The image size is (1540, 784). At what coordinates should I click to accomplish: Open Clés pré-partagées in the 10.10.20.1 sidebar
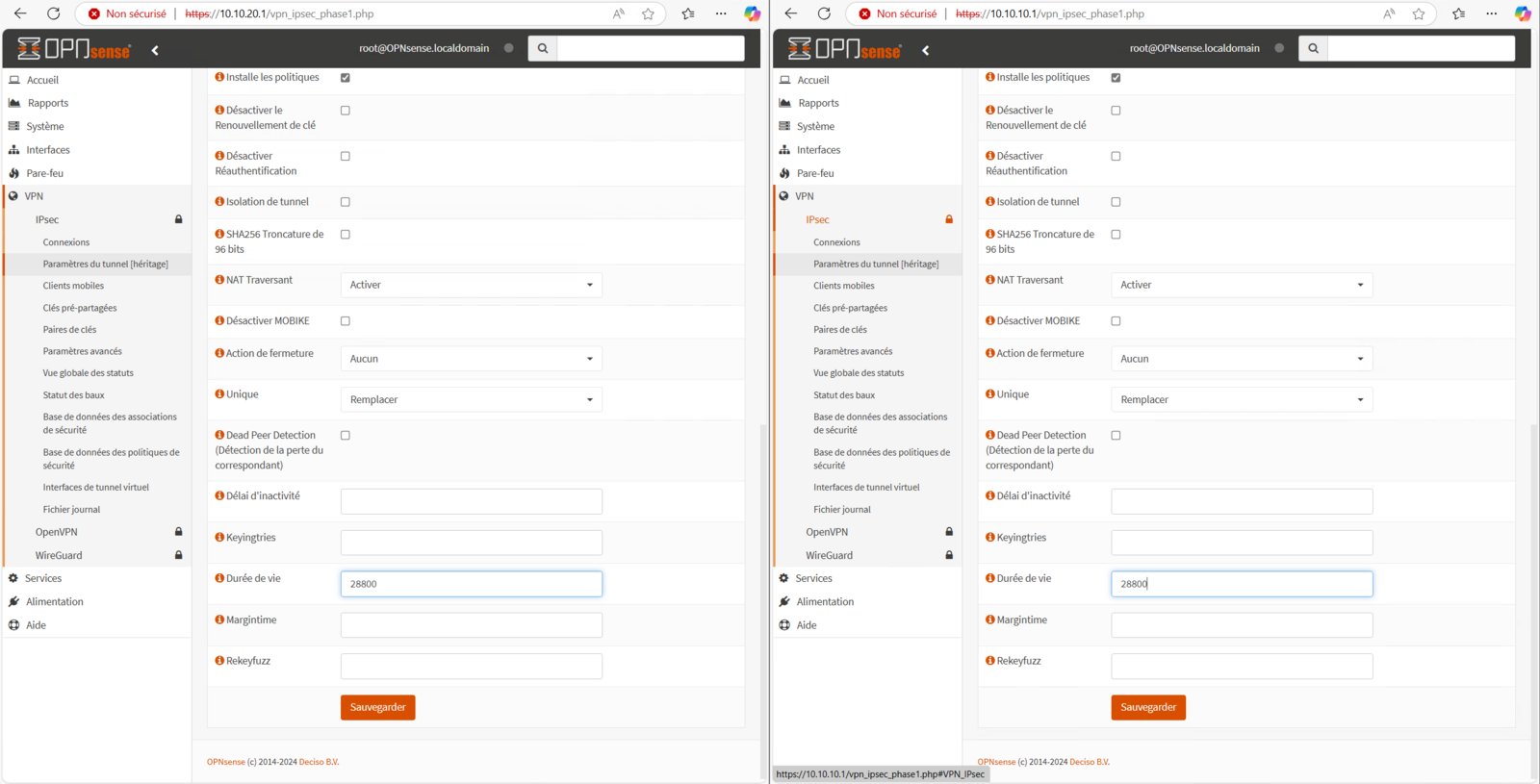pos(80,308)
